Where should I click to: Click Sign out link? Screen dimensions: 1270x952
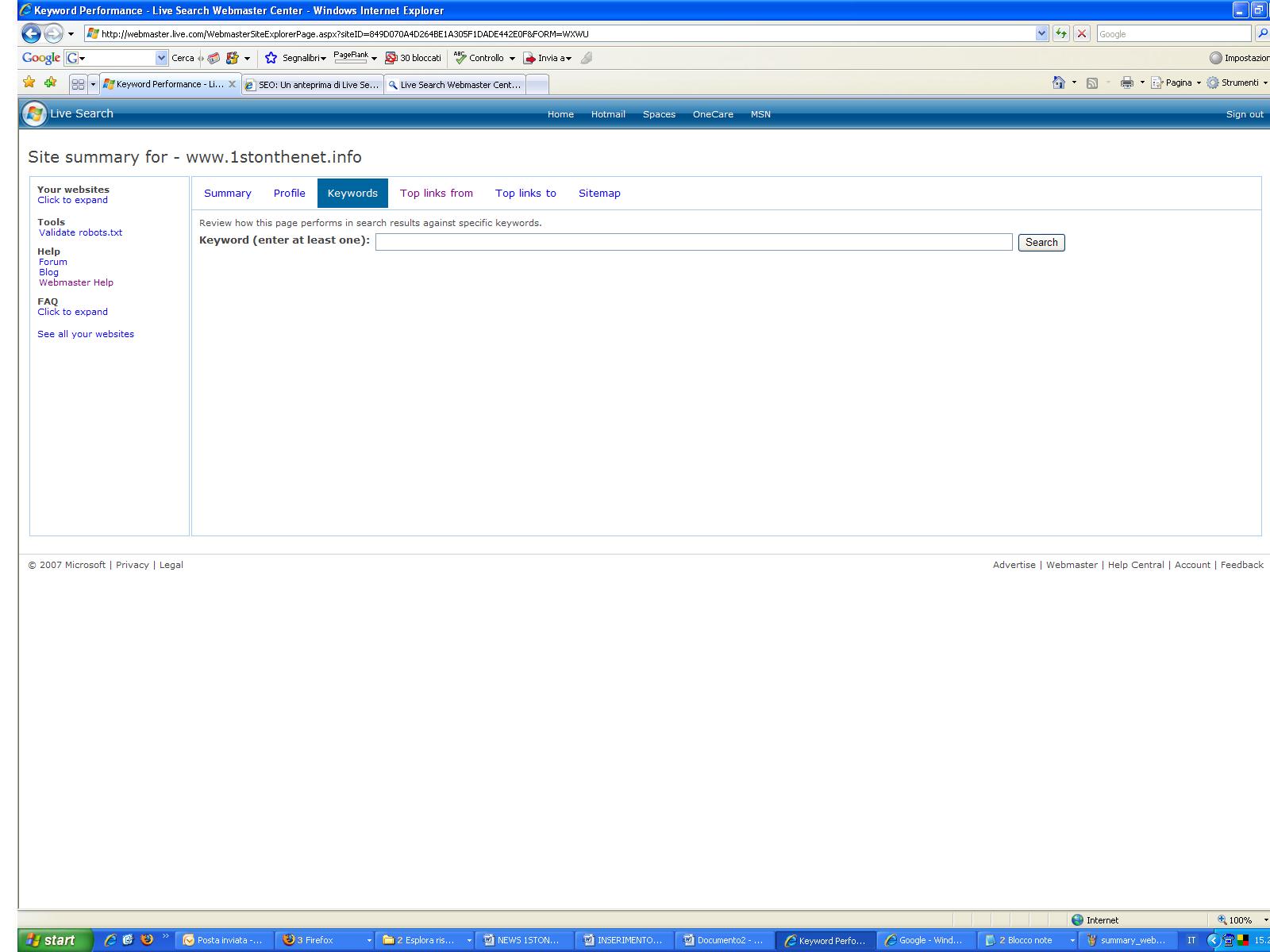(1244, 114)
